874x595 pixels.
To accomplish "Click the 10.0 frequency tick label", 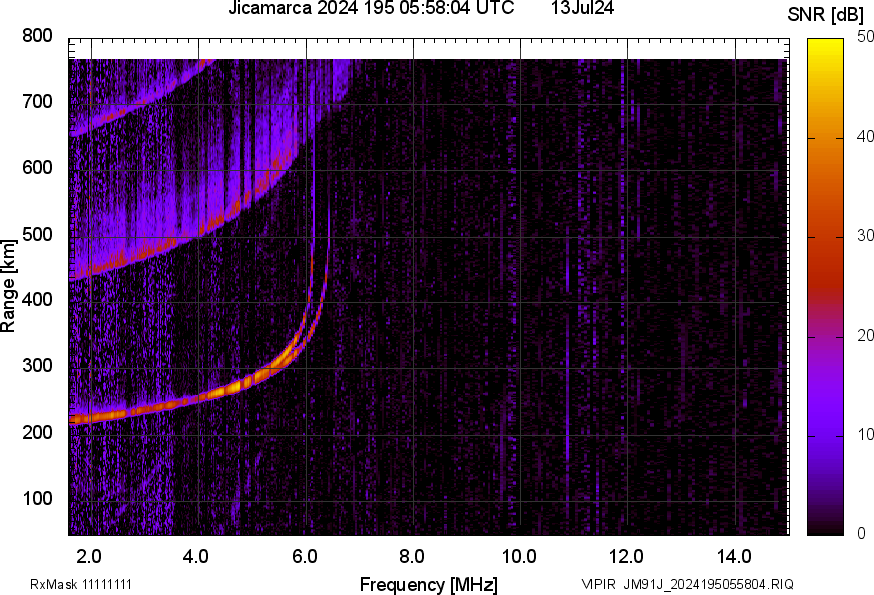I will pyautogui.click(x=519, y=556).
